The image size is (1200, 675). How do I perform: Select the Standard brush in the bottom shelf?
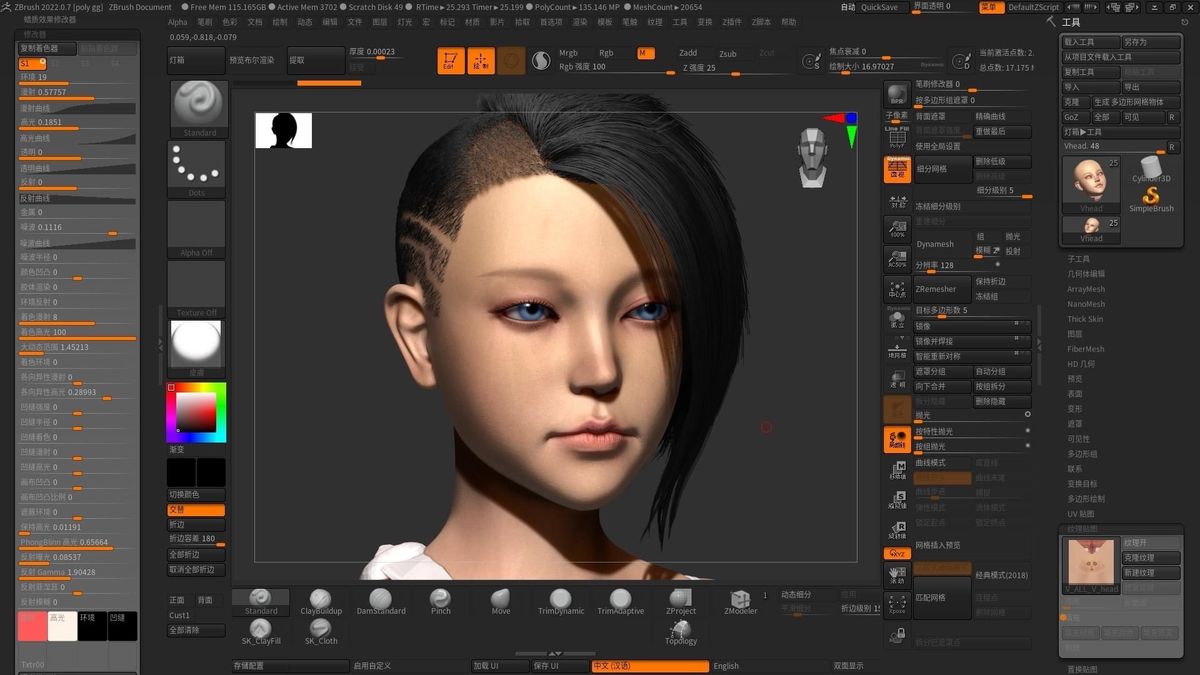(x=261, y=602)
